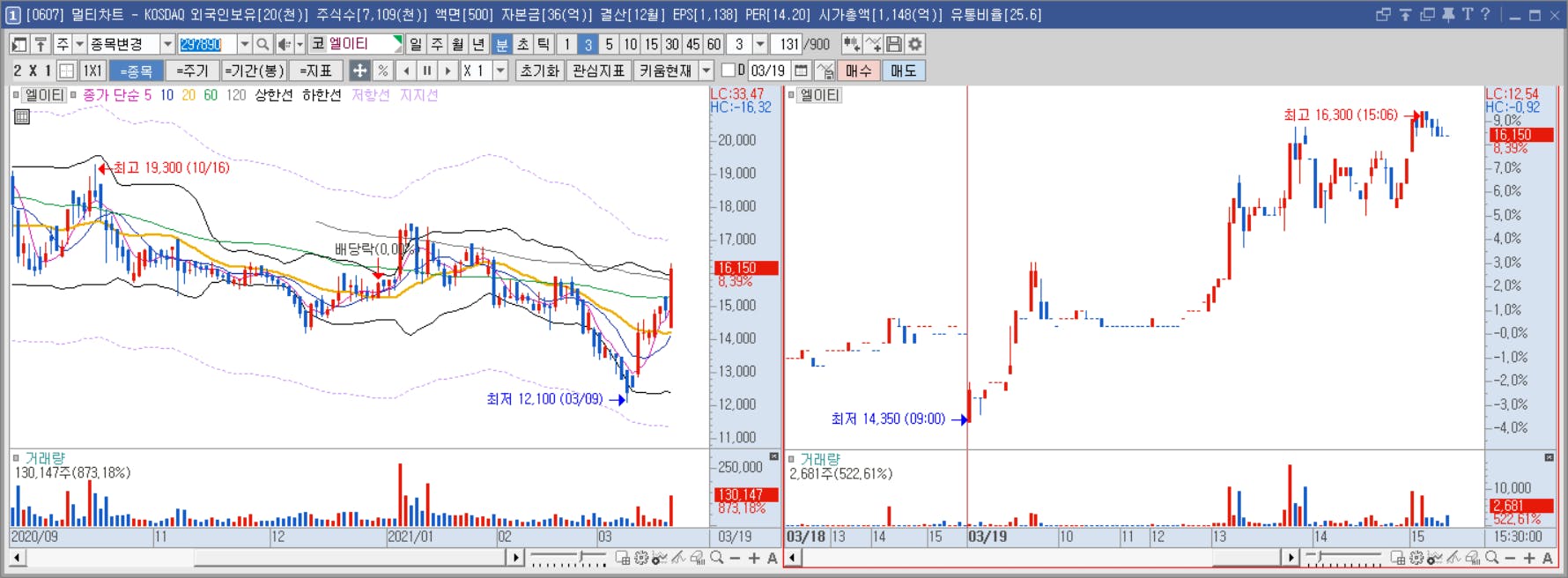Image resolution: width=1568 pixels, height=578 pixels.
Task: Click the =지표 sync button
Action: pyautogui.click(x=315, y=70)
